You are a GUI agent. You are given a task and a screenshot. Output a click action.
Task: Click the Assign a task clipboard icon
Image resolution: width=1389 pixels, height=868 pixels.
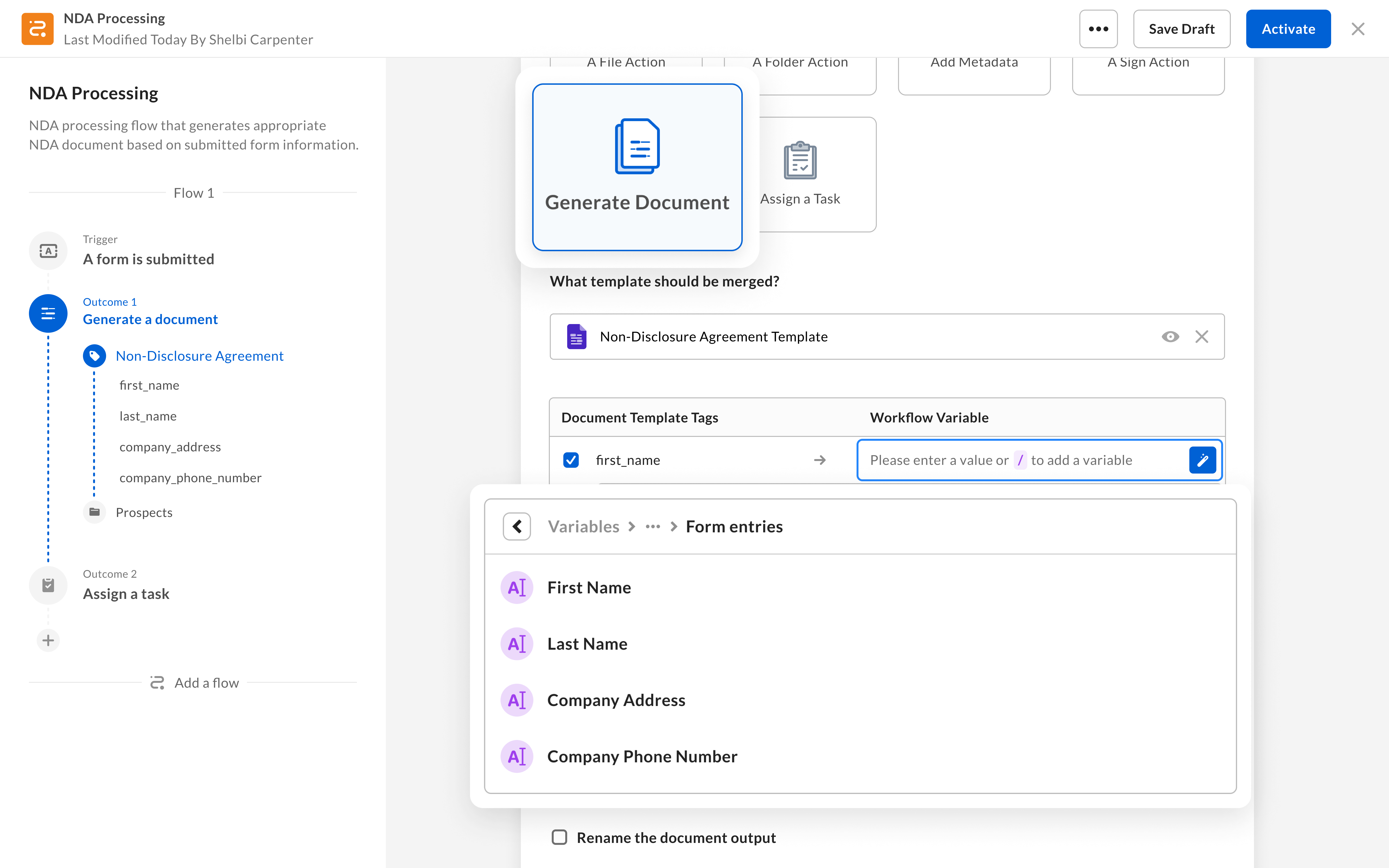point(48,585)
